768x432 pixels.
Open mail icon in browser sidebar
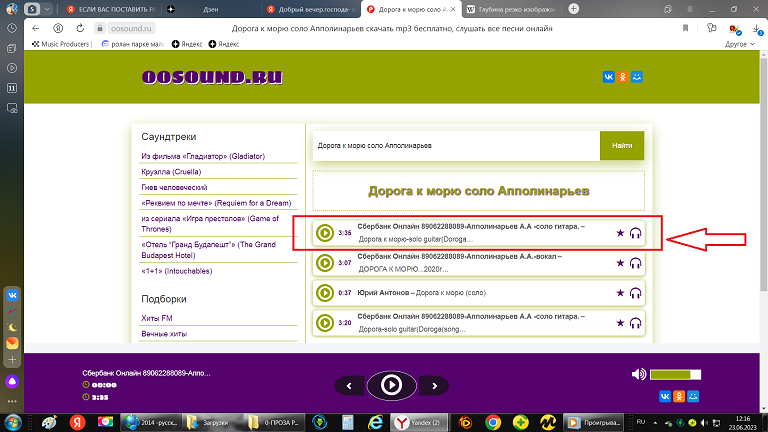click(12, 343)
